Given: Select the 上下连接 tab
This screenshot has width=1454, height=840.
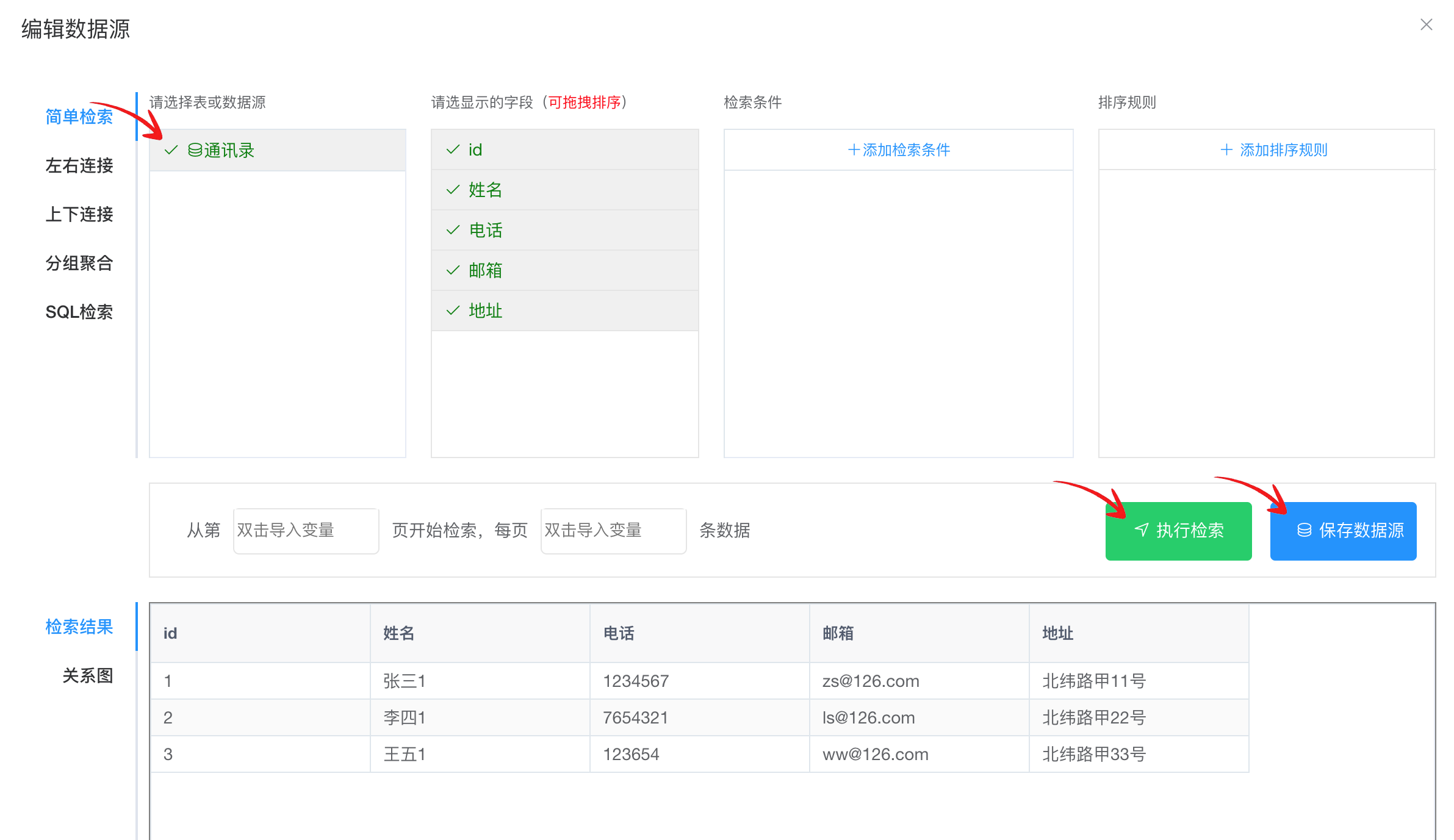Looking at the screenshot, I should pos(79,214).
